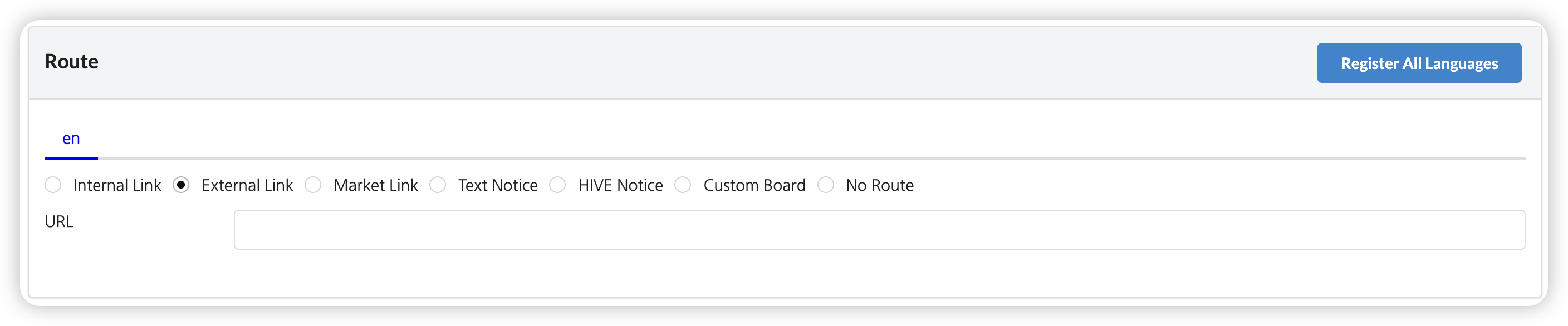Click the Register All Languages button
Image resolution: width=1568 pixels, height=326 pixels.
pyautogui.click(x=1419, y=63)
